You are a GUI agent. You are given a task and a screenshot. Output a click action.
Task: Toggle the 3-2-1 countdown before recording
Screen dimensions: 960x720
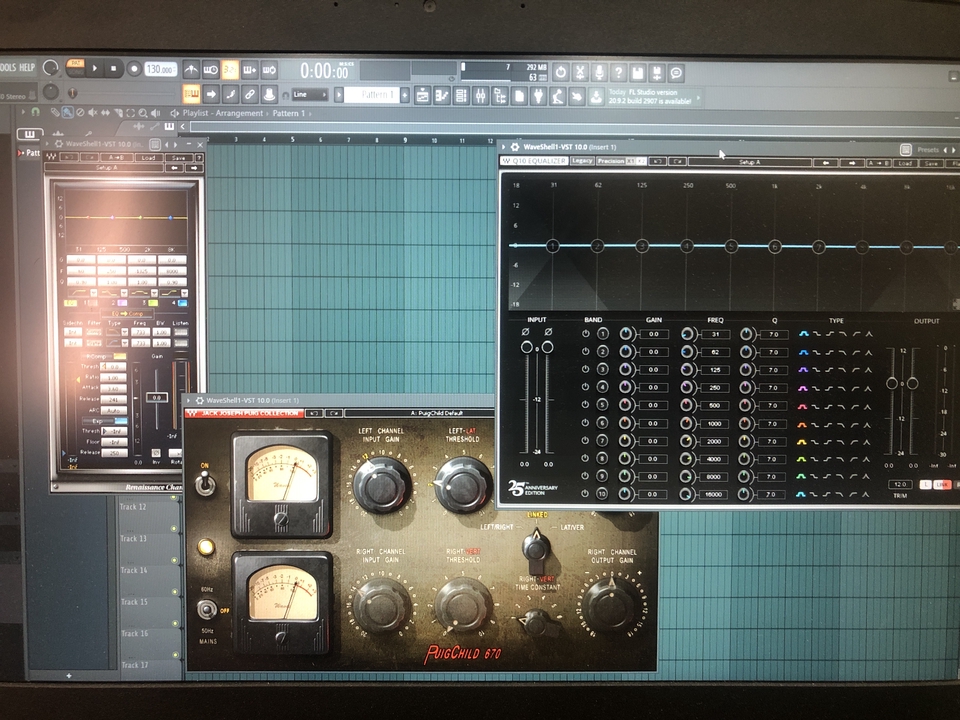click(230, 70)
